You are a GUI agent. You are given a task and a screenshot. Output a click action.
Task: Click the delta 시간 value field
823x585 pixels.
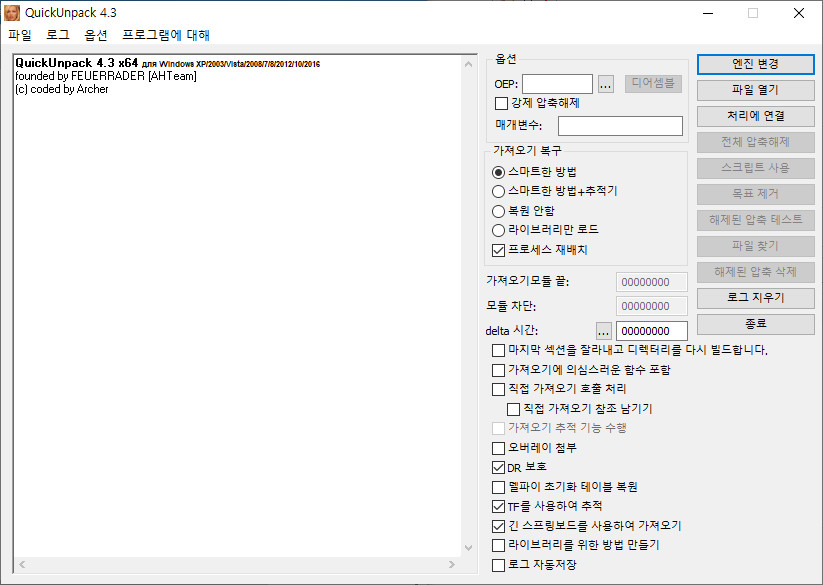coord(651,331)
